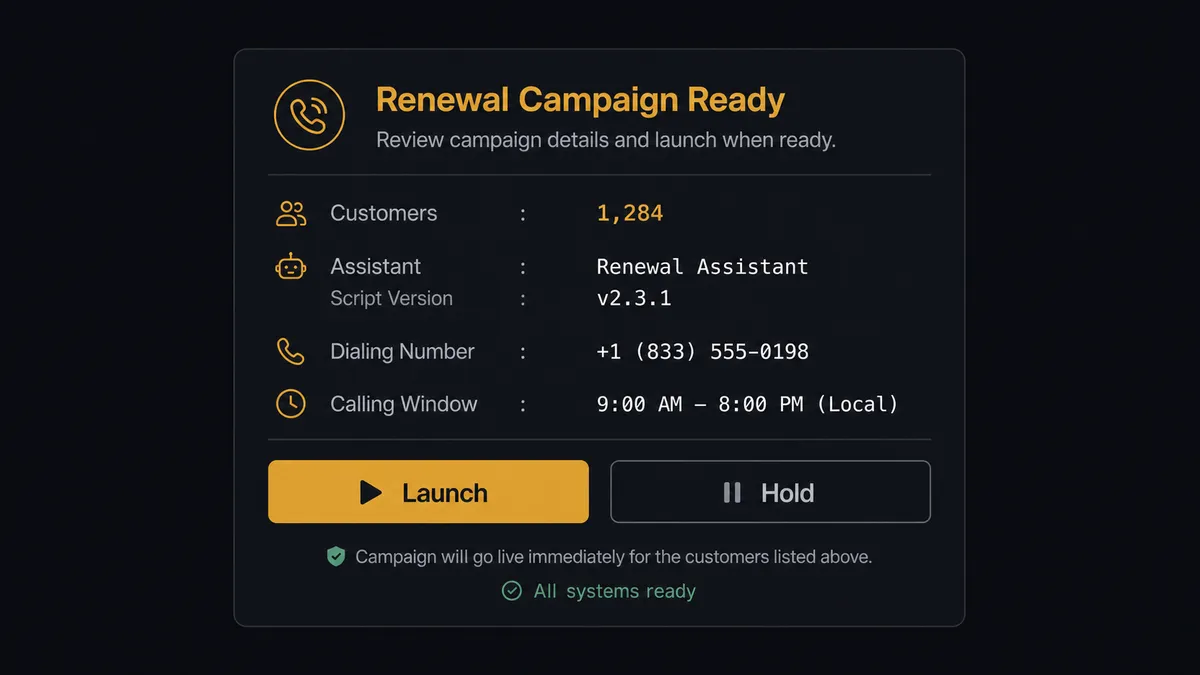
Task: Click the Hold button
Action: click(770, 492)
